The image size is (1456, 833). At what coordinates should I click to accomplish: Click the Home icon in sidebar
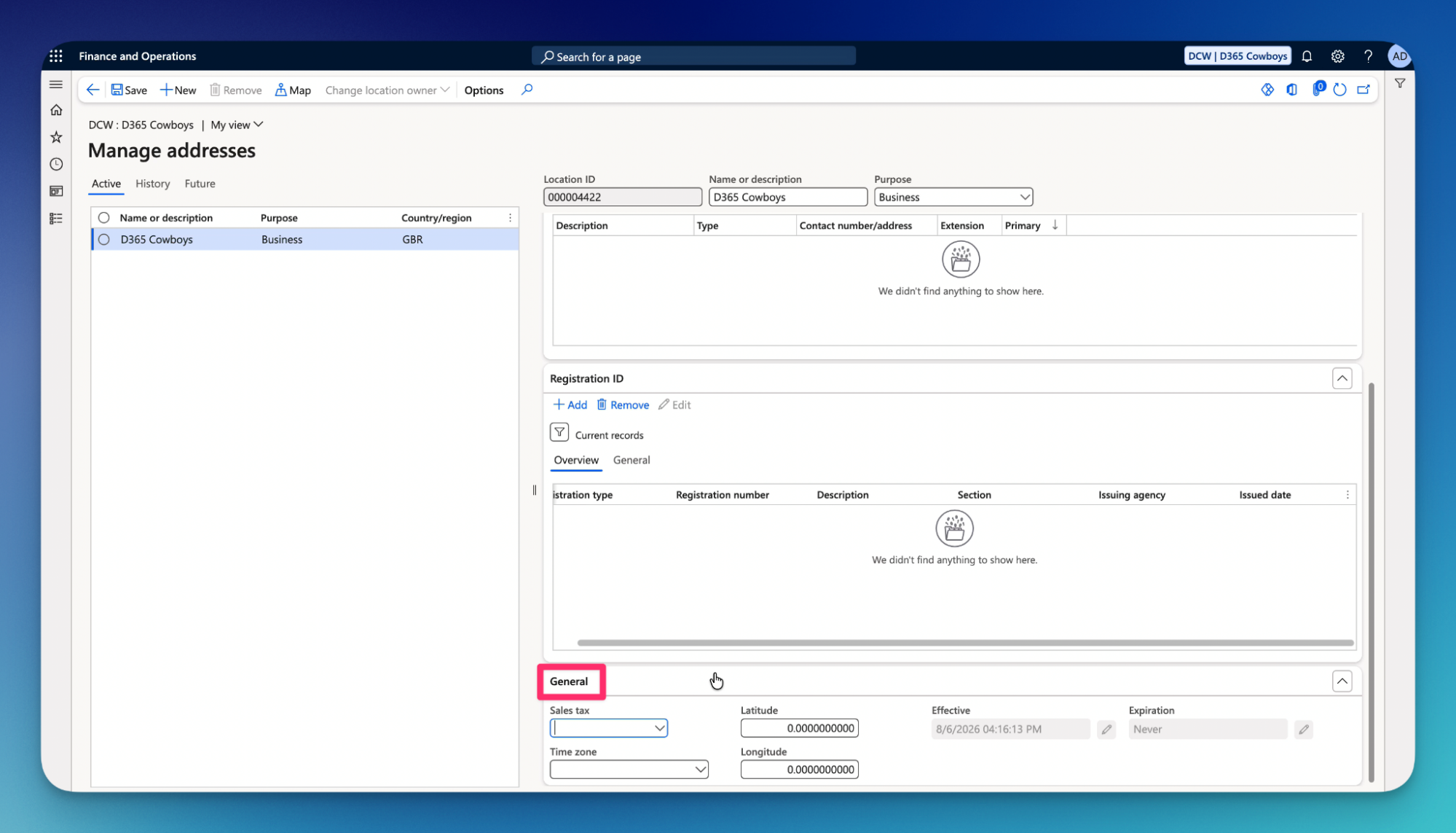[x=56, y=110]
